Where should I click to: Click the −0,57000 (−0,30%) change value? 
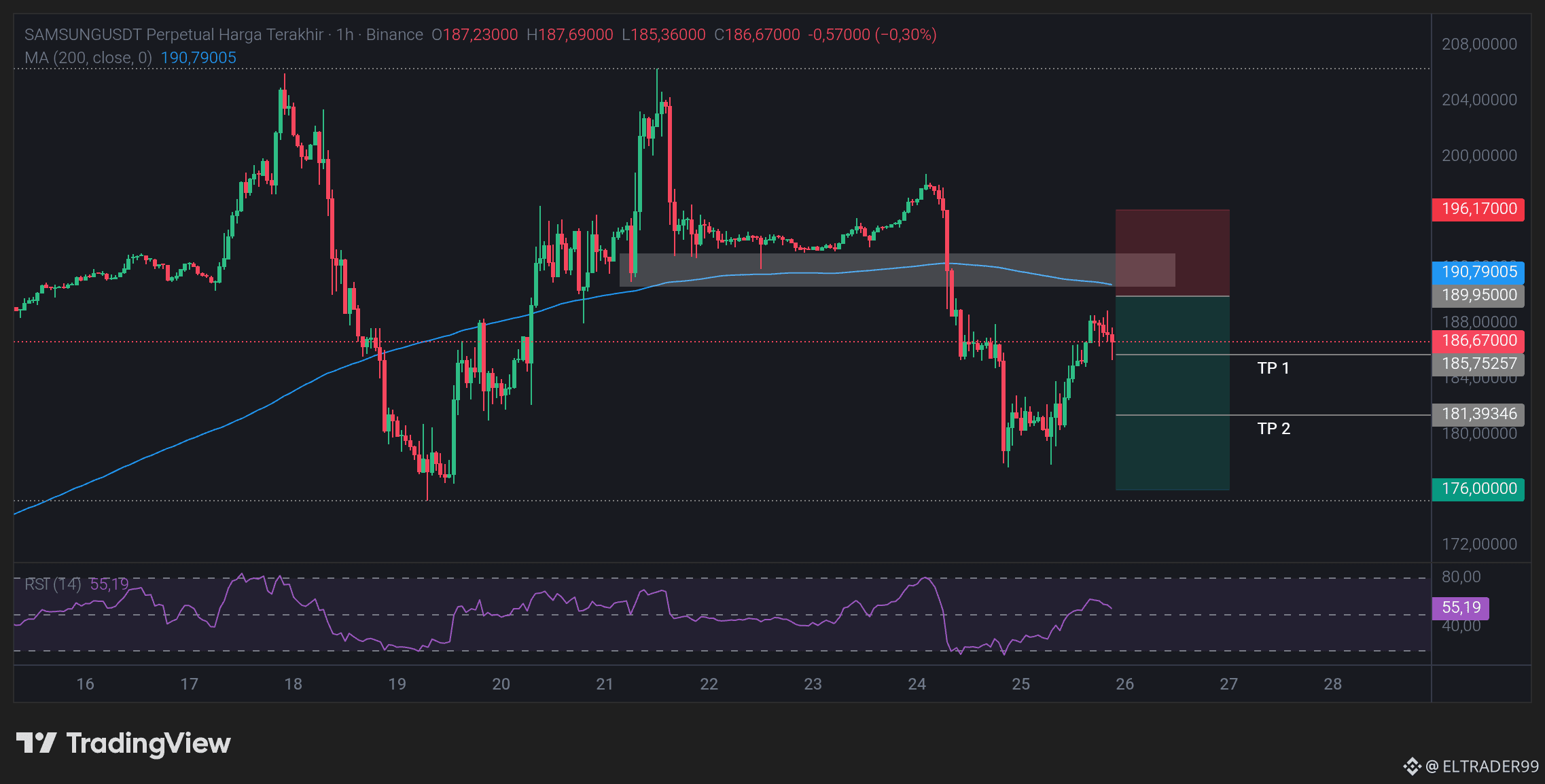pos(872,35)
